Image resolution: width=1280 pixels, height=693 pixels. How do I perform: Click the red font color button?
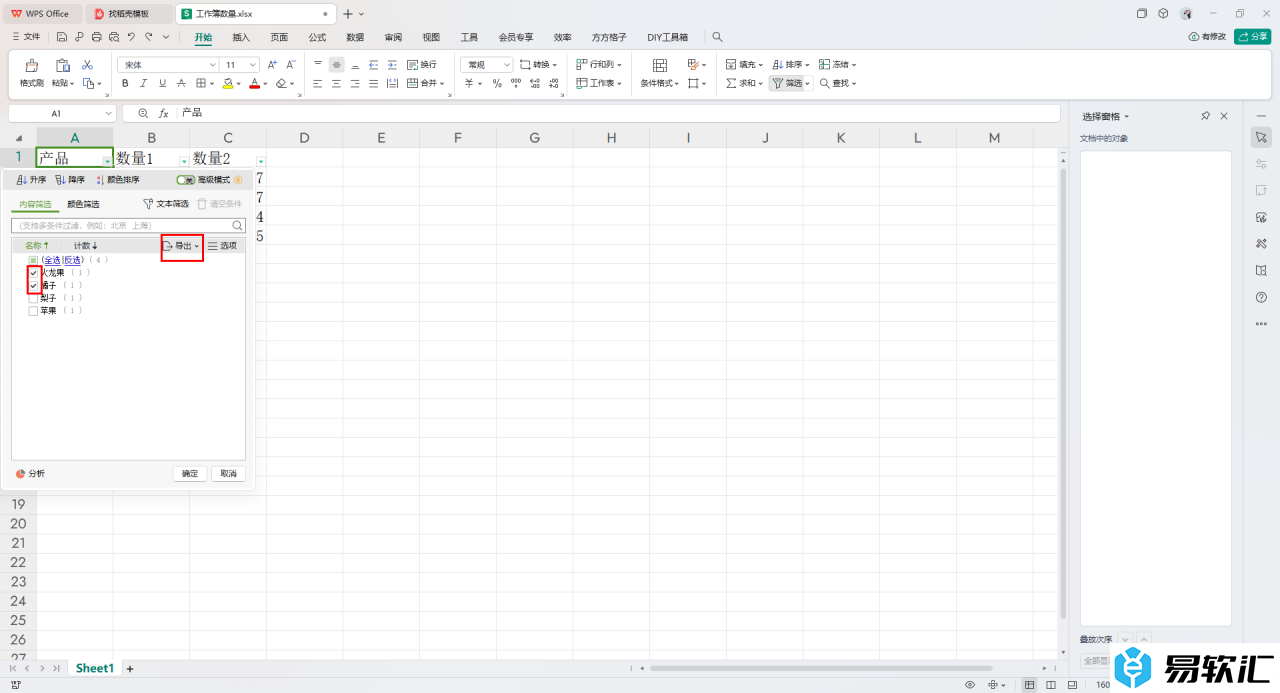(x=255, y=83)
